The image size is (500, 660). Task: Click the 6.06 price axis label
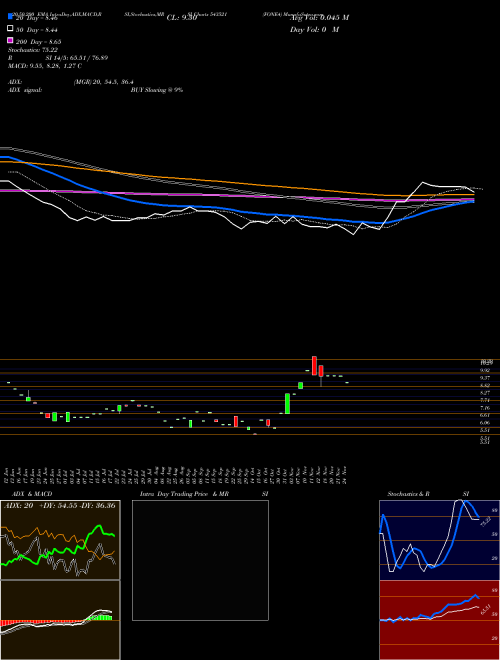[x=484, y=423]
